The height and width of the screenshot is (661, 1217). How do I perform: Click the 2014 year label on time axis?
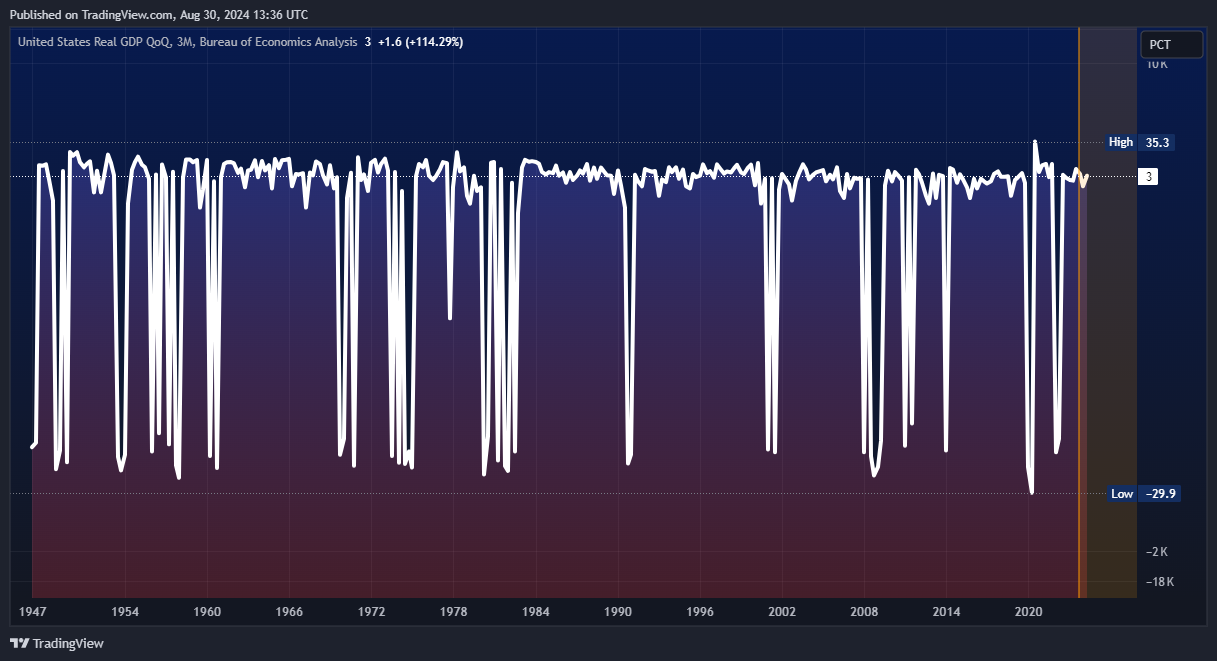click(946, 611)
